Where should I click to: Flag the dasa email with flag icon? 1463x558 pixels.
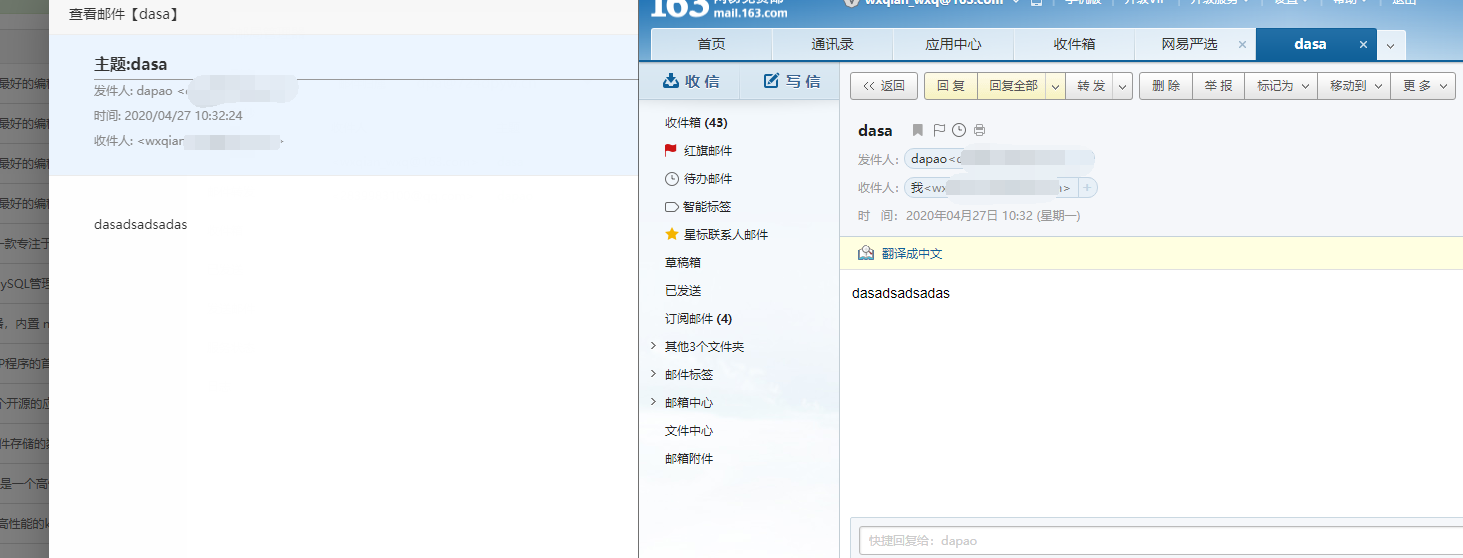coord(938,130)
